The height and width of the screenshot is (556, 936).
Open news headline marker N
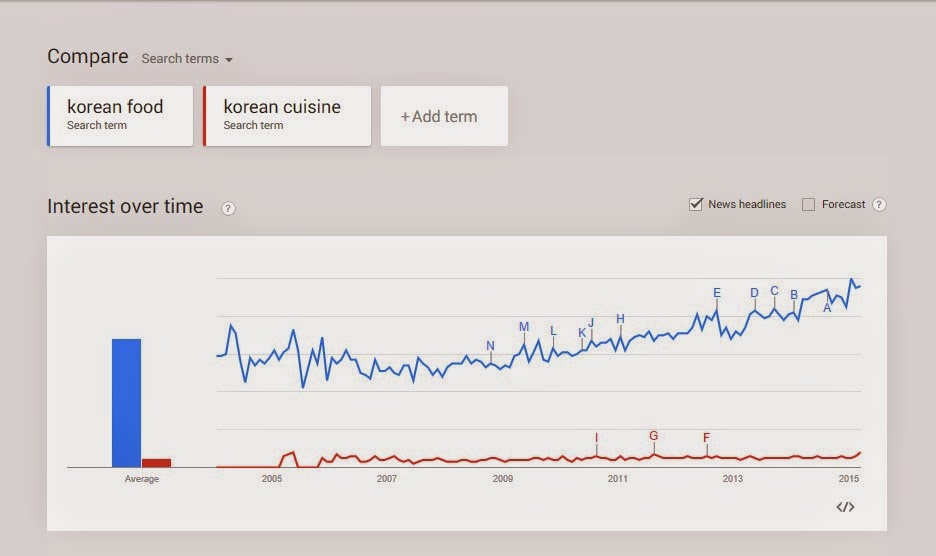tap(490, 347)
